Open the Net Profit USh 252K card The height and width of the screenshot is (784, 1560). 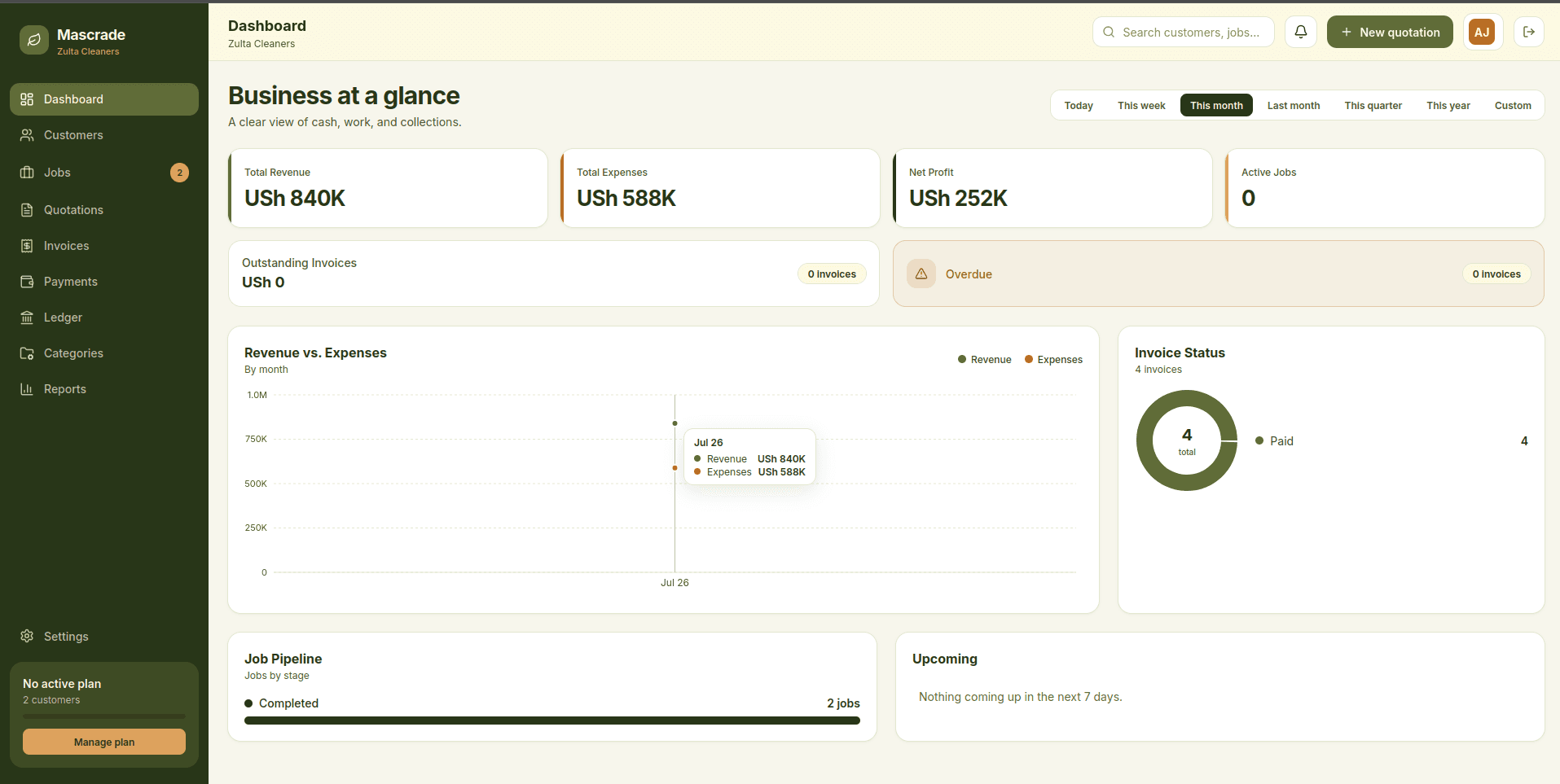[1052, 188]
